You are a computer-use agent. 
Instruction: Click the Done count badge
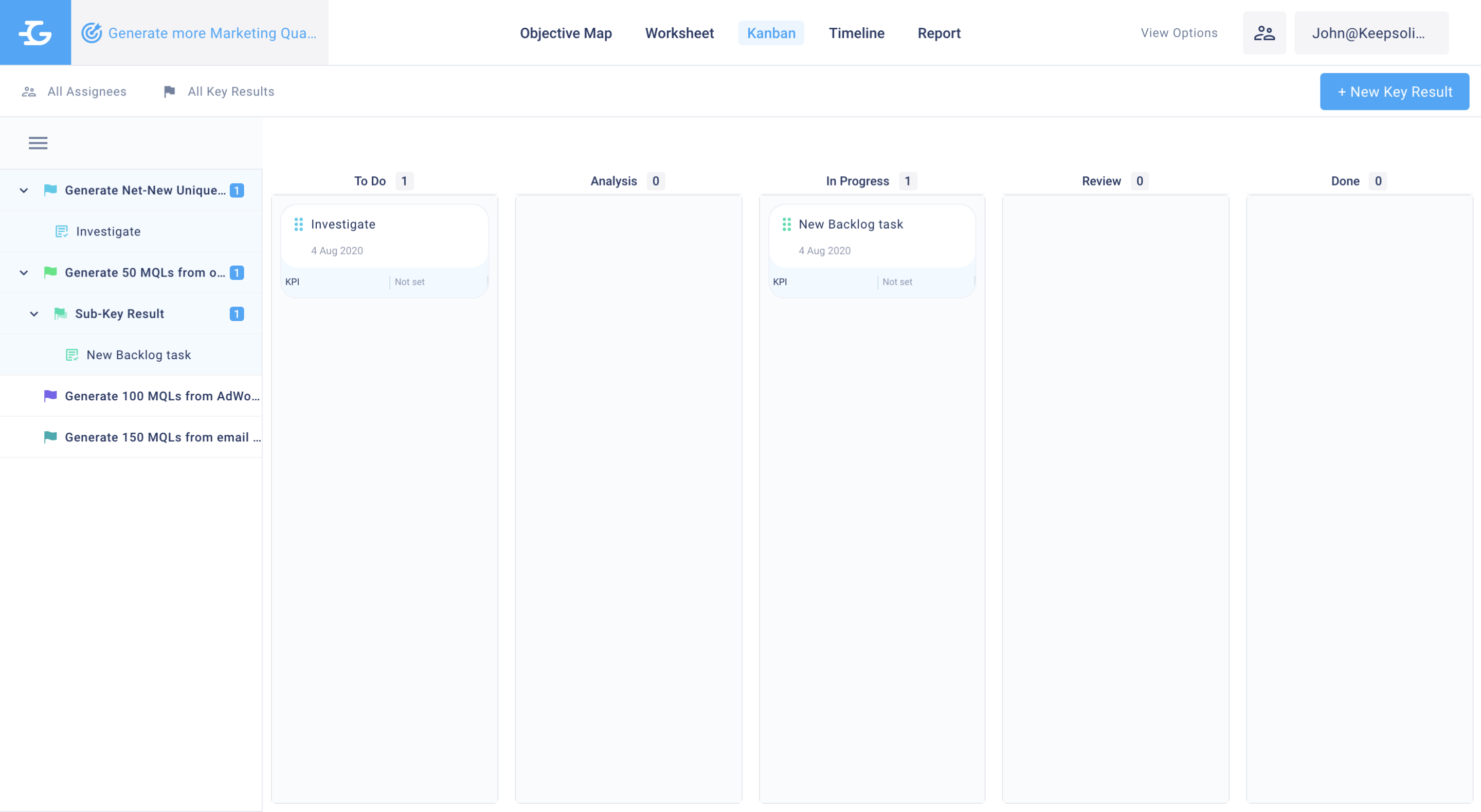click(x=1378, y=181)
